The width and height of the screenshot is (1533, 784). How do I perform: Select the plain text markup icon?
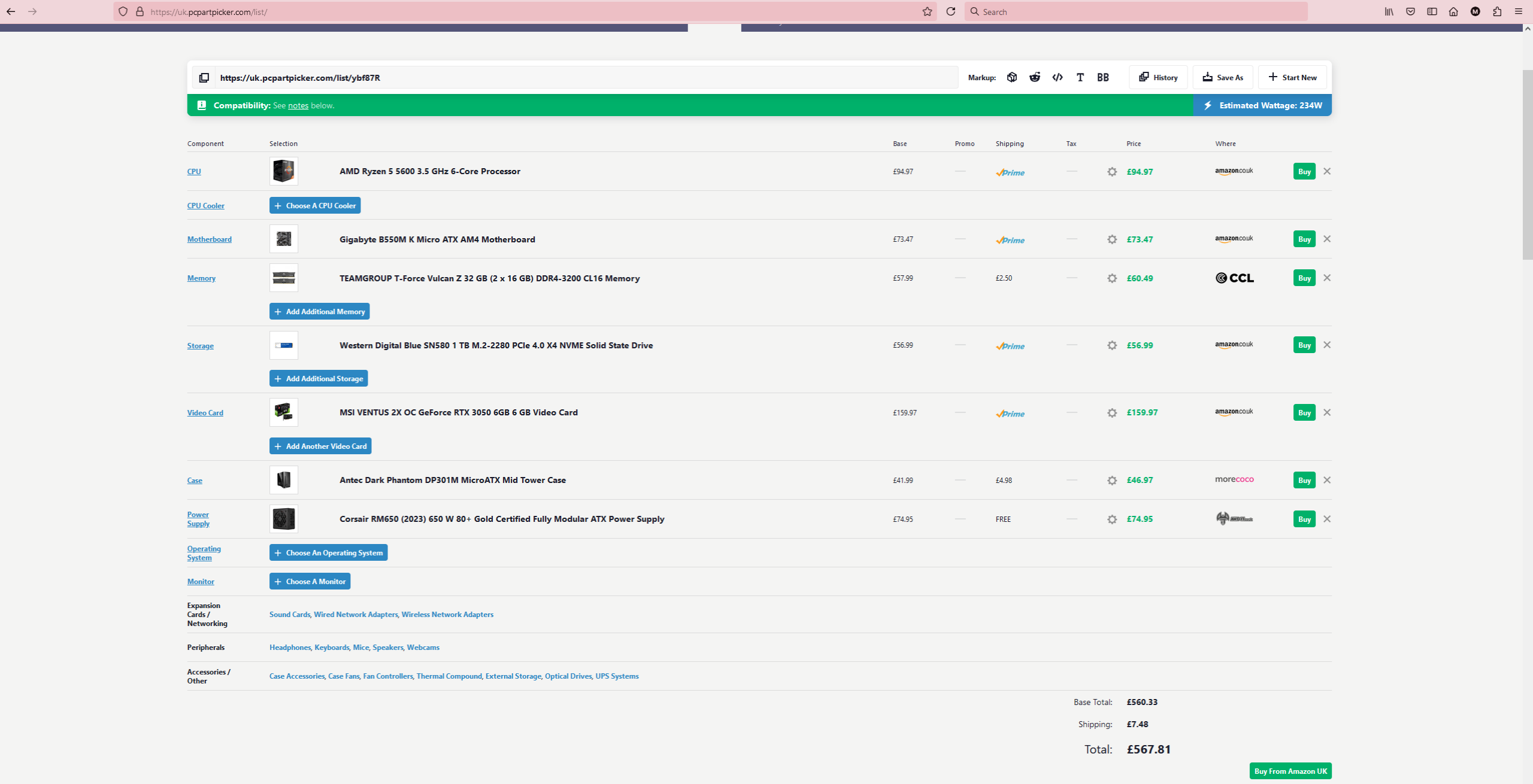[x=1080, y=77]
